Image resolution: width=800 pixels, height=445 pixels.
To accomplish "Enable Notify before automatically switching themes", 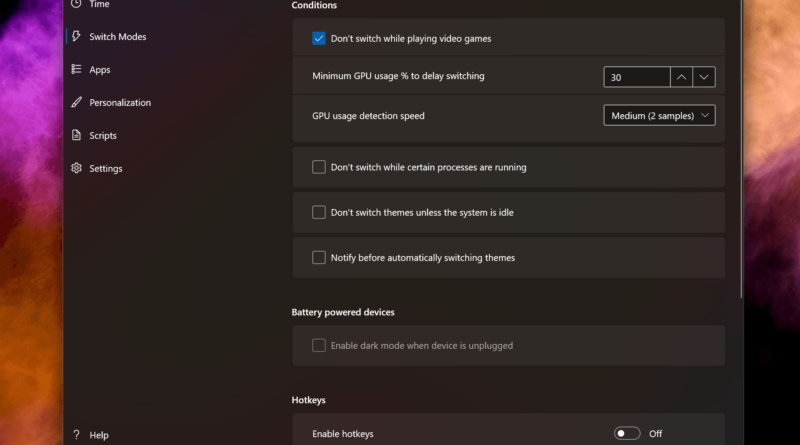I will (319, 257).
